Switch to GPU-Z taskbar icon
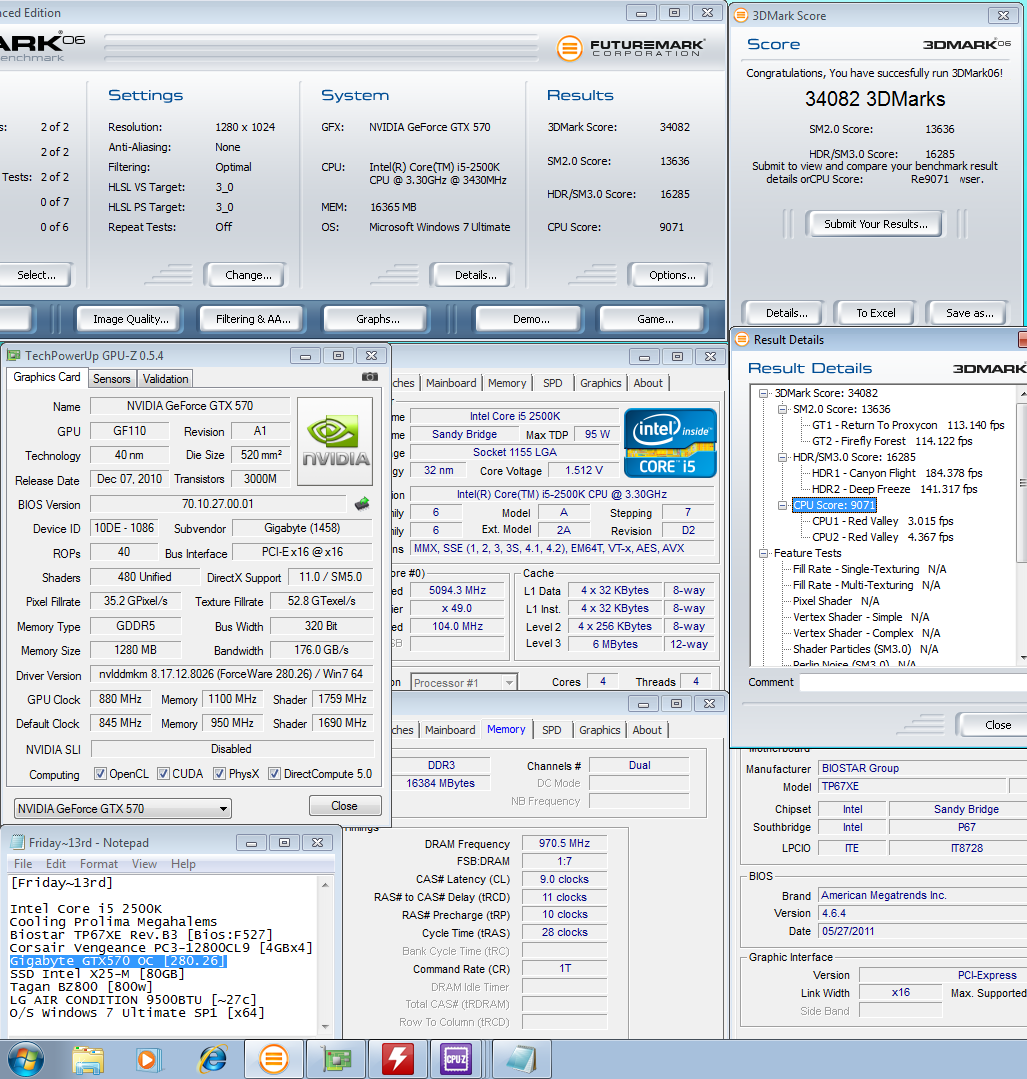This screenshot has width=1027, height=1079. pos(335,1059)
